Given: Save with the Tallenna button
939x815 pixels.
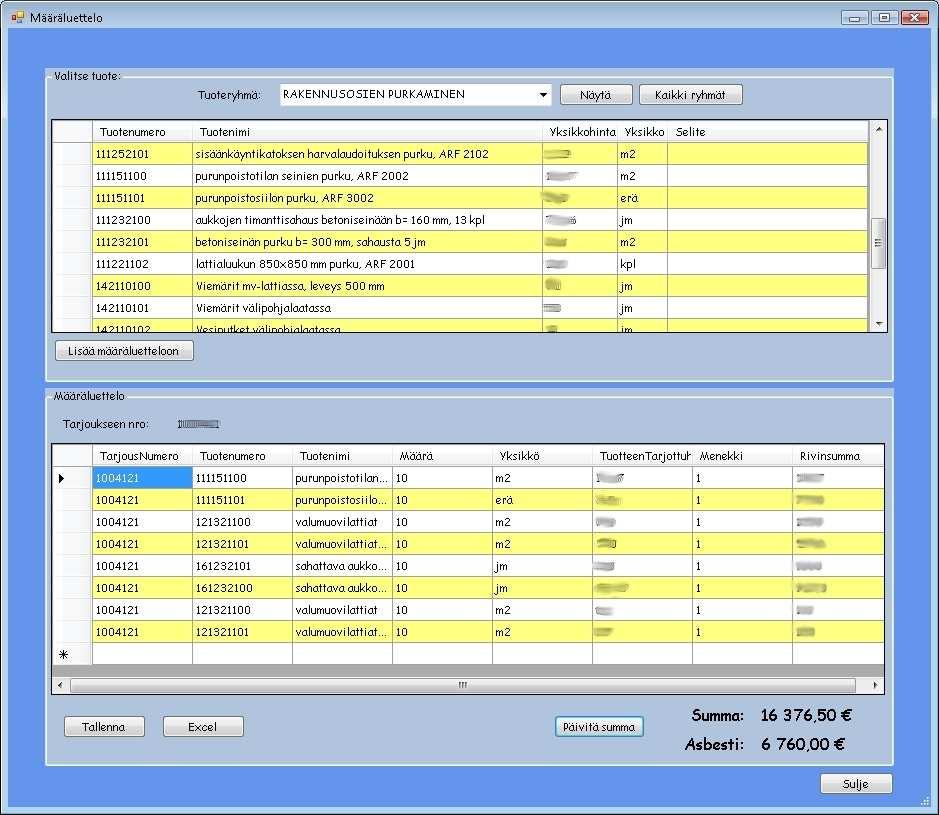Looking at the screenshot, I should click(x=104, y=726).
